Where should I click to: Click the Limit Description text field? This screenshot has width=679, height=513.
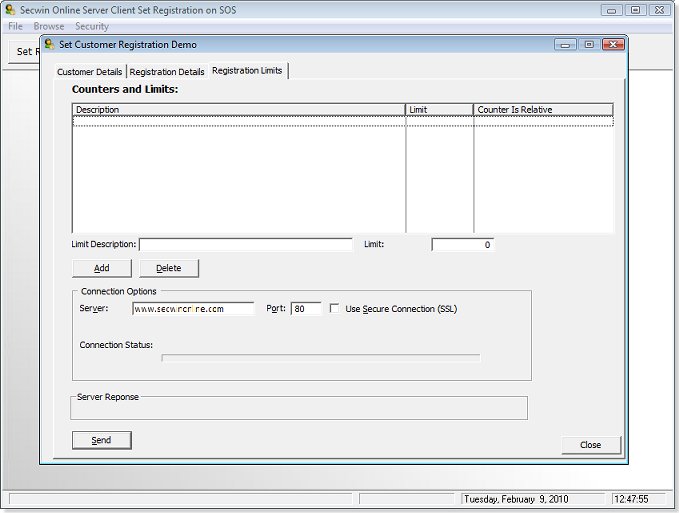pos(245,244)
